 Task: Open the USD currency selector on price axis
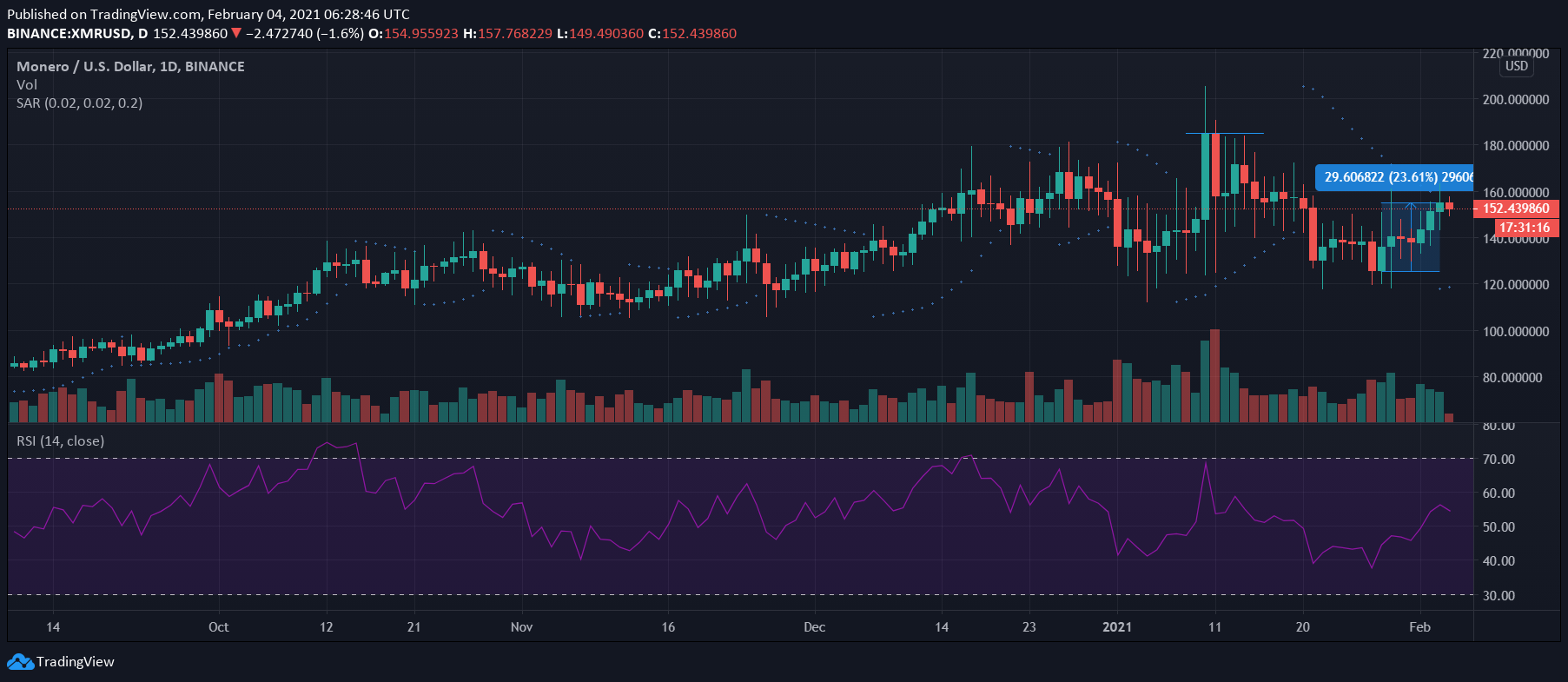1516,66
